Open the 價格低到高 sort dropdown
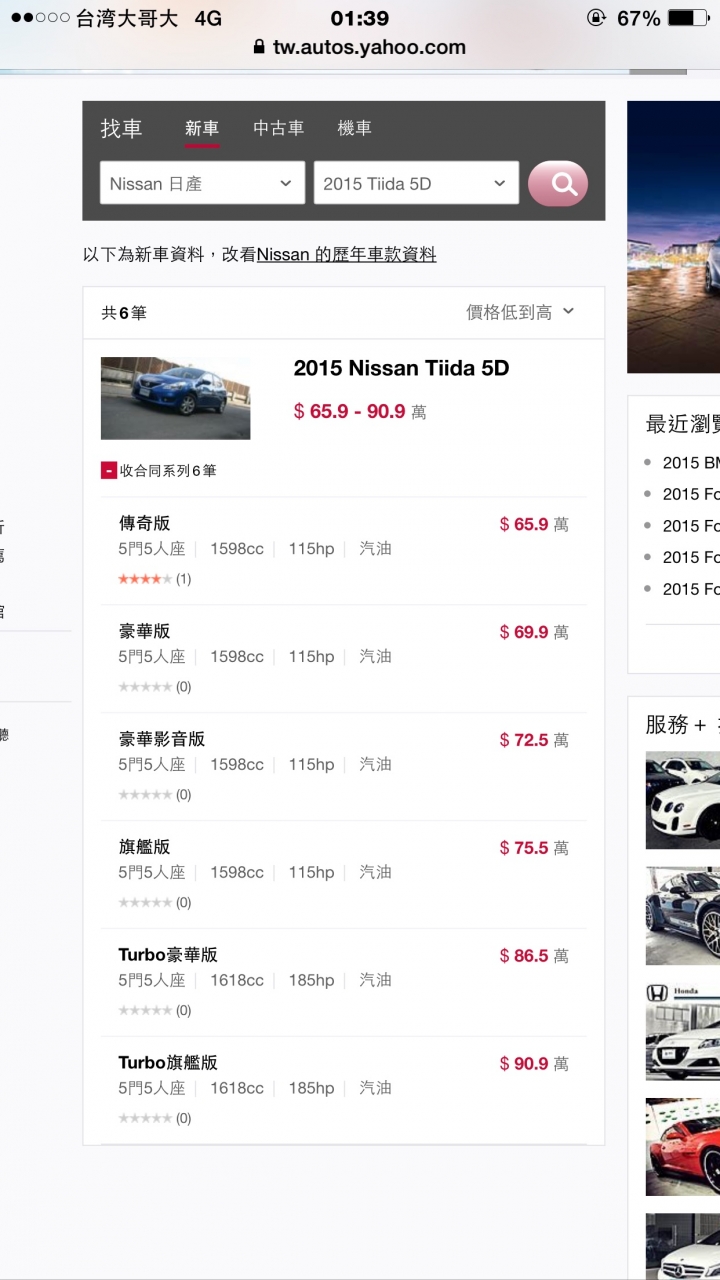Image resolution: width=720 pixels, height=1280 pixels. [x=520, y=312]
